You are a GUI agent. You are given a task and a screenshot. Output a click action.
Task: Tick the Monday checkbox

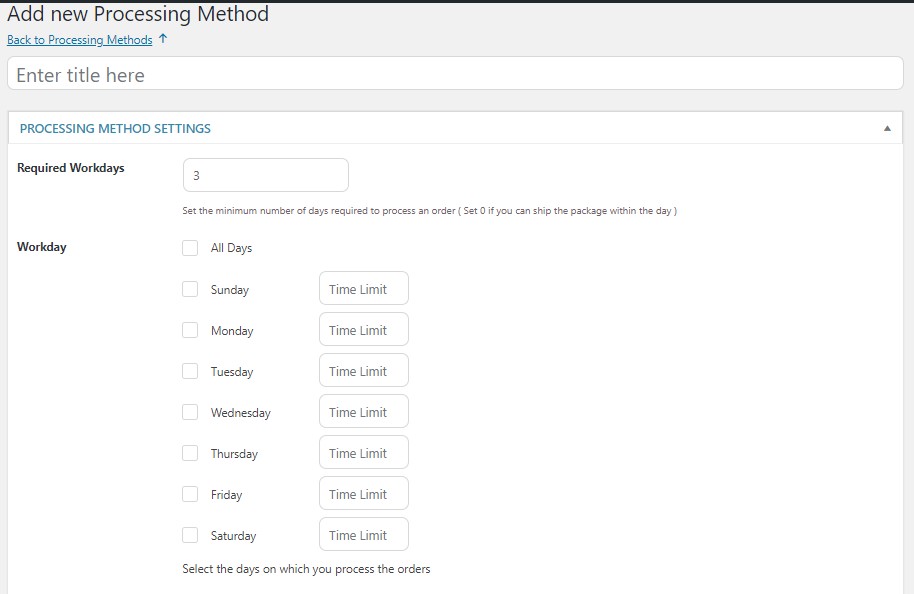[190, 330]
